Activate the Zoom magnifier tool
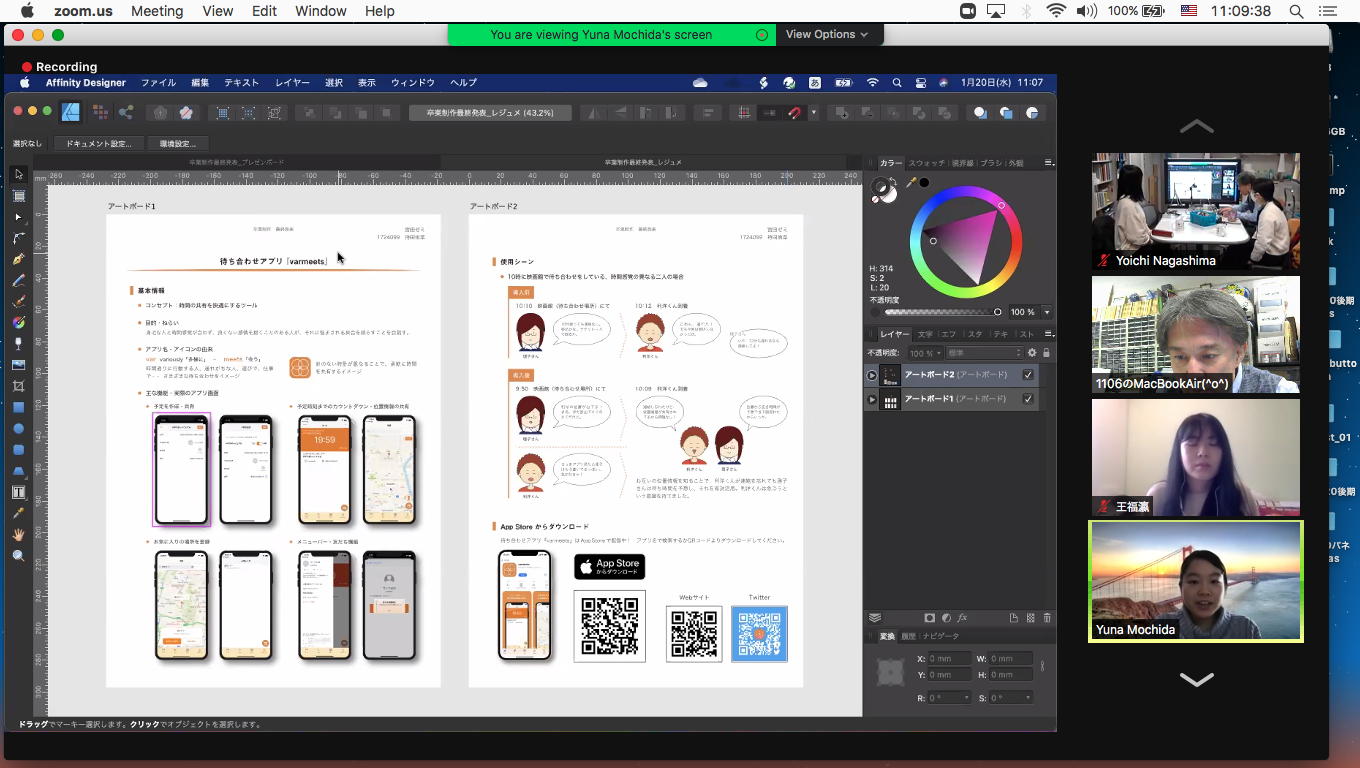 (x=18, y=556)
